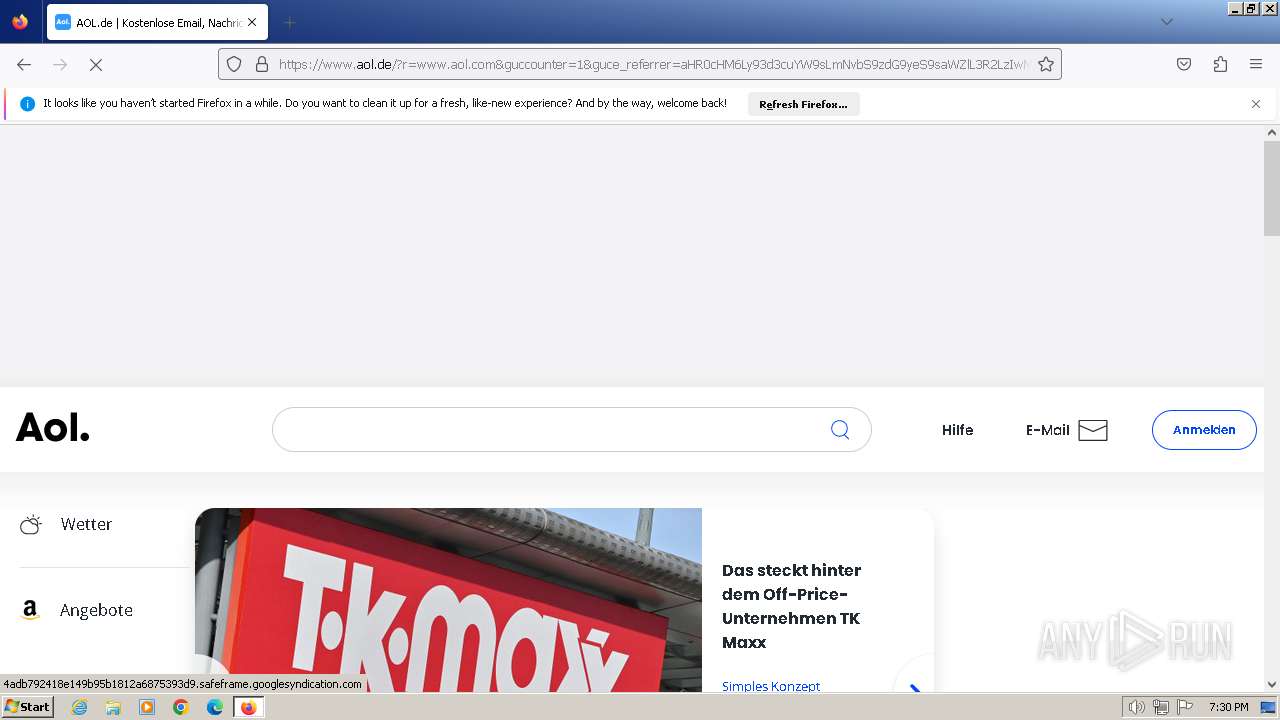Save page to Pocket

coord(1184,64)
